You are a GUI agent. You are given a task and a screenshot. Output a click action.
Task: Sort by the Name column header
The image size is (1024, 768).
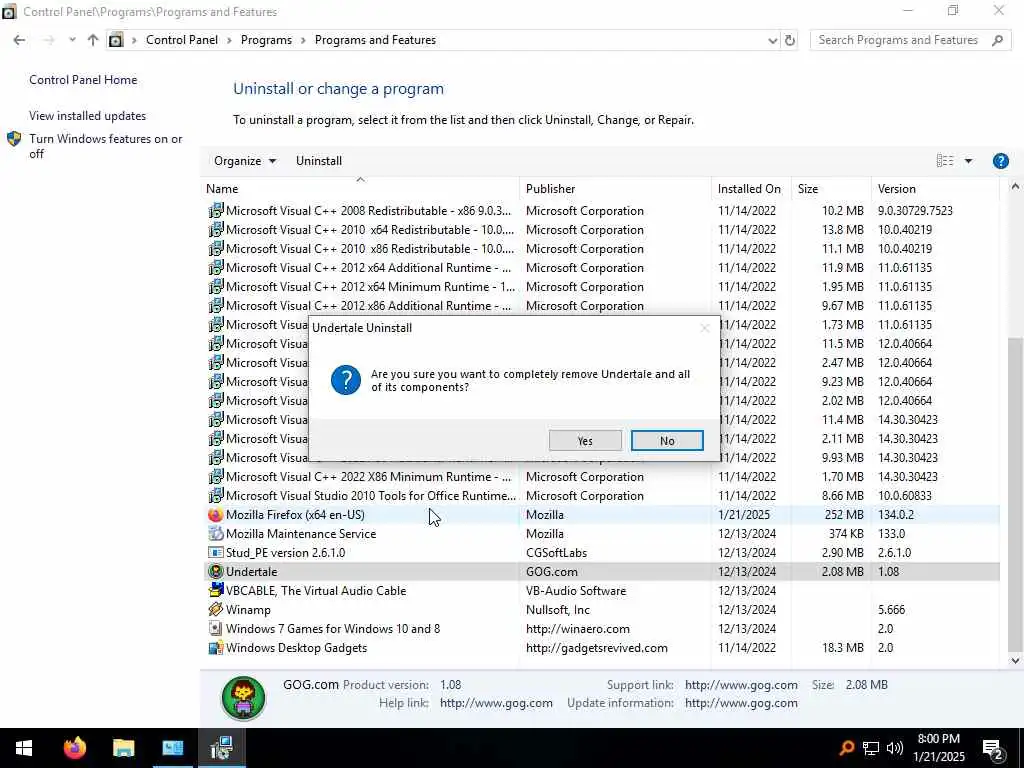[x=360, y=189]
